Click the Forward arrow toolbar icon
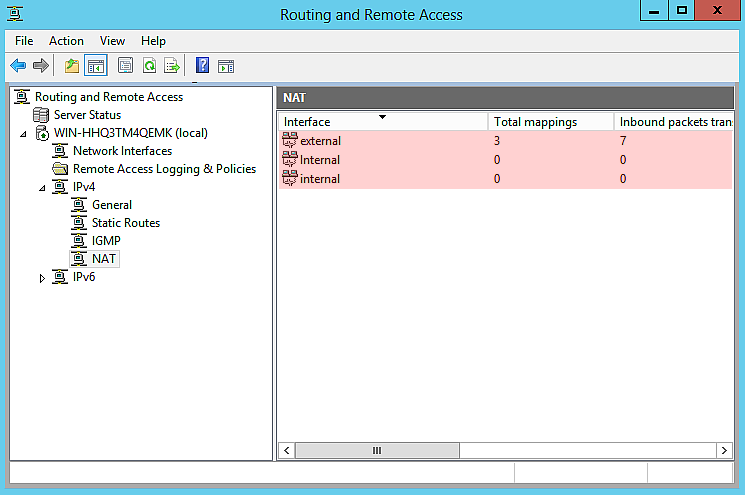The height and width of the screenshot is (495, 745). pyautogui.click(x=41, y=66)
